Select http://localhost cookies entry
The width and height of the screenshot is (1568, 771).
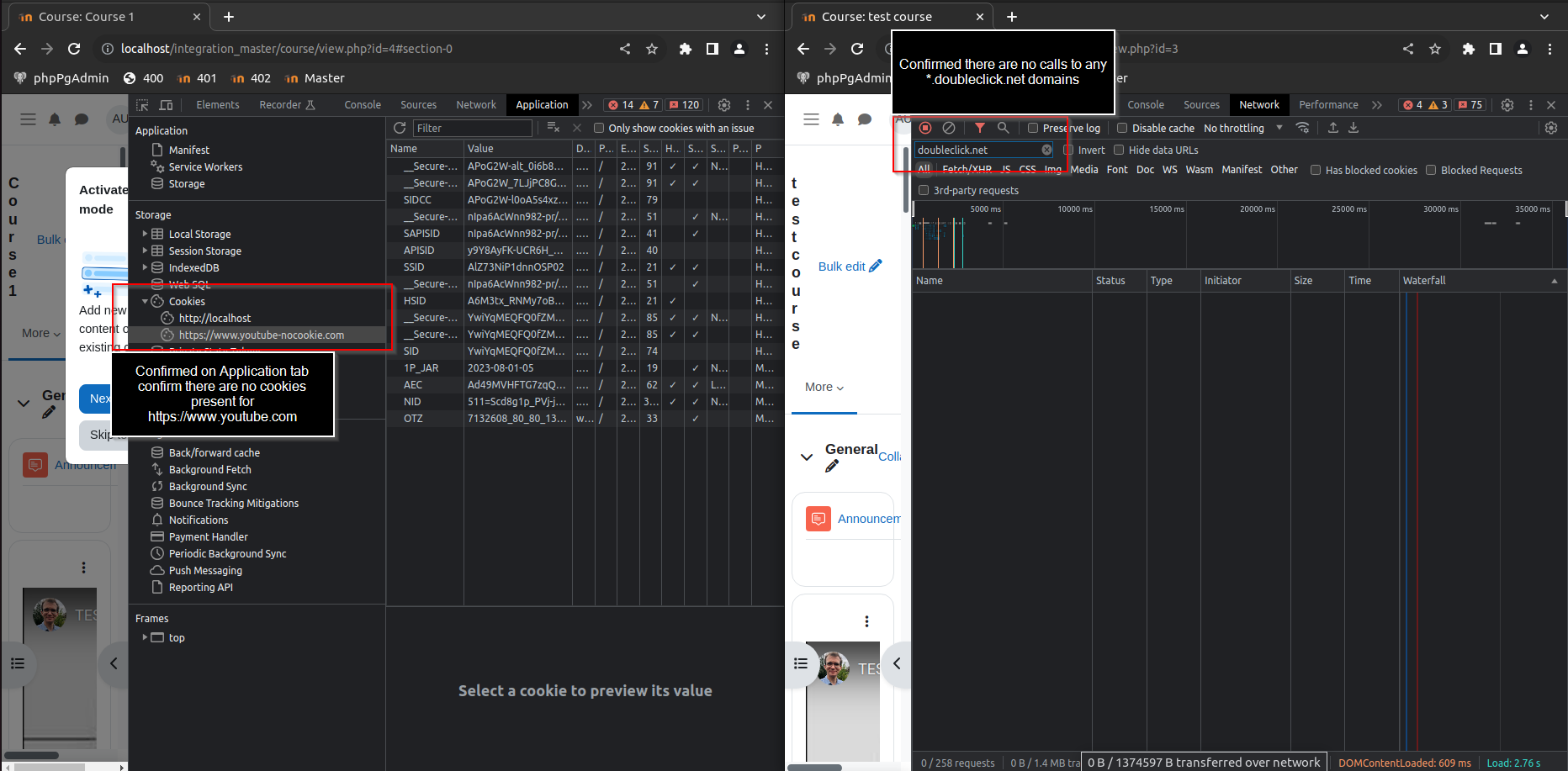(x=215, y=318)
